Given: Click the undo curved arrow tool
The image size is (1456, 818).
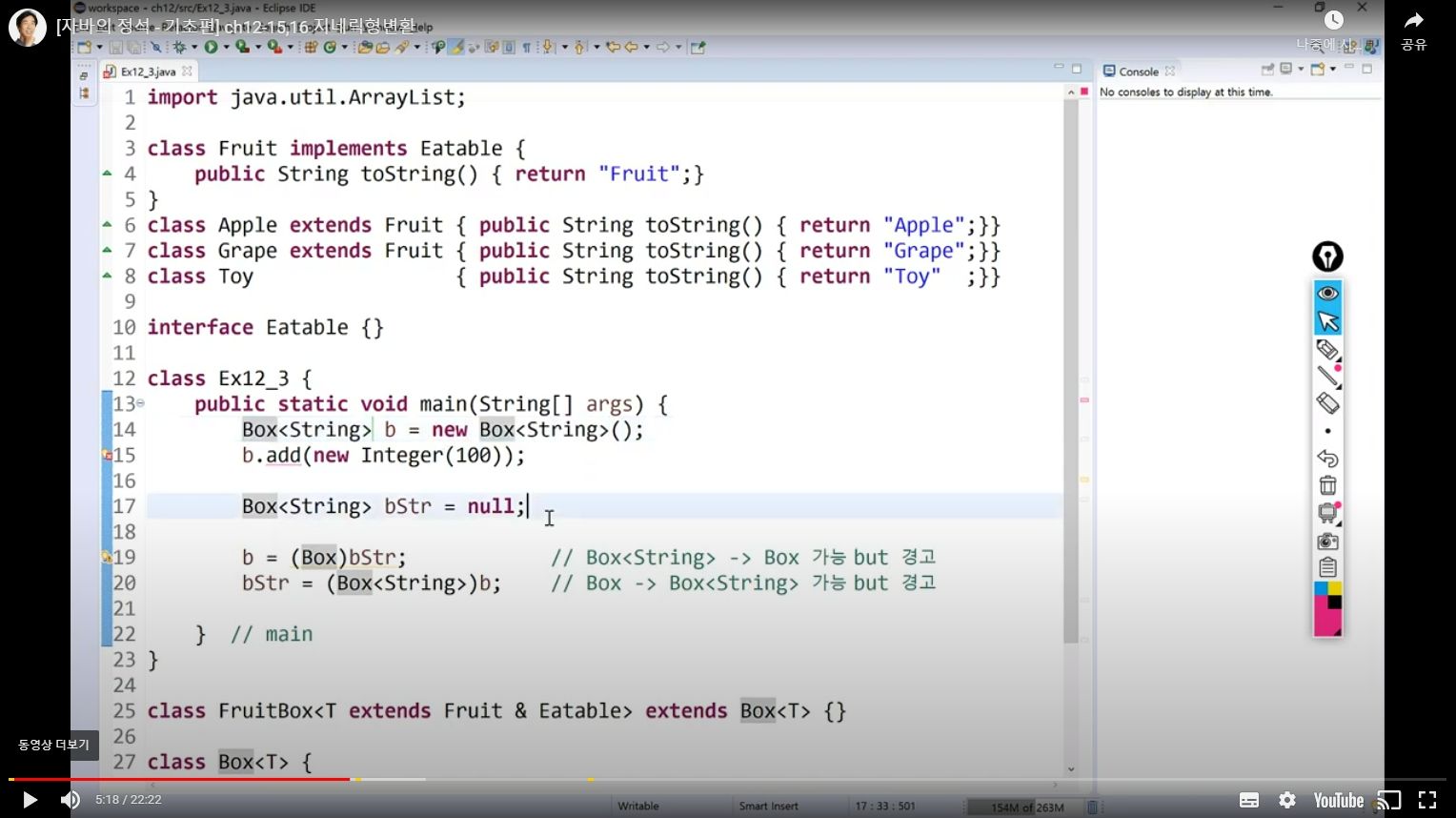Looking at the screenshot, I should pos(1327,459).
